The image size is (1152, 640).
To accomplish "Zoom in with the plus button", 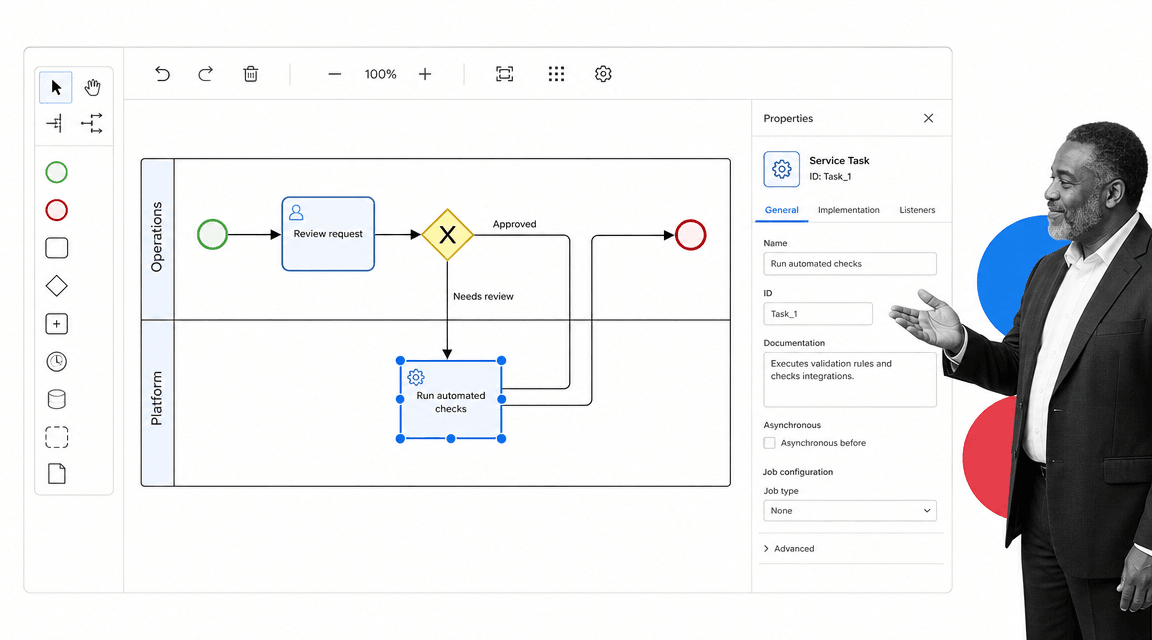I will (x=425, y=74).
